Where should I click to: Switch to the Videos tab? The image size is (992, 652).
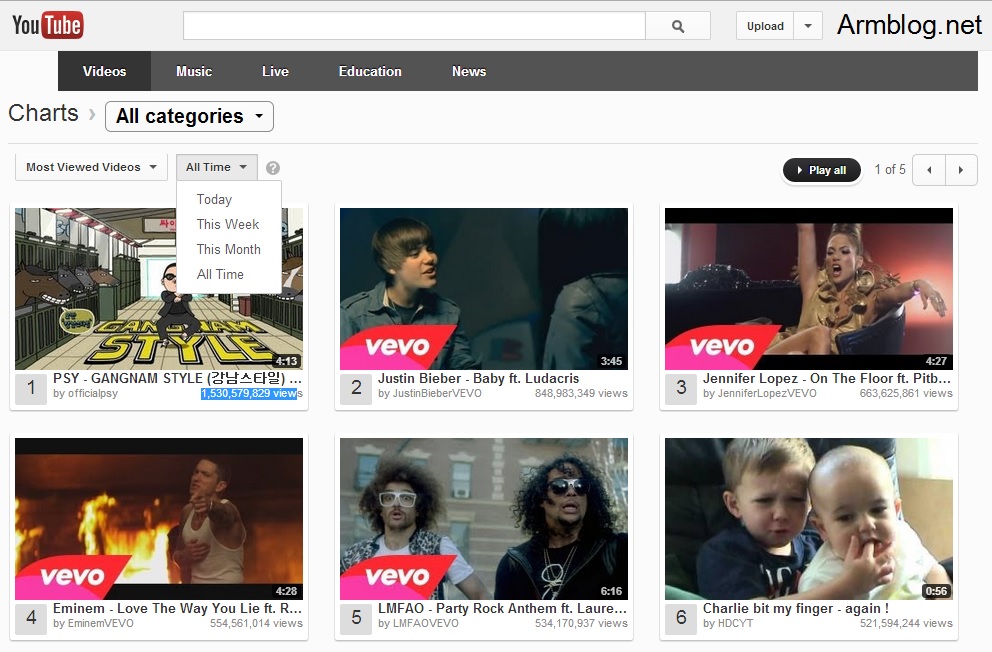[x=104, y=71]
